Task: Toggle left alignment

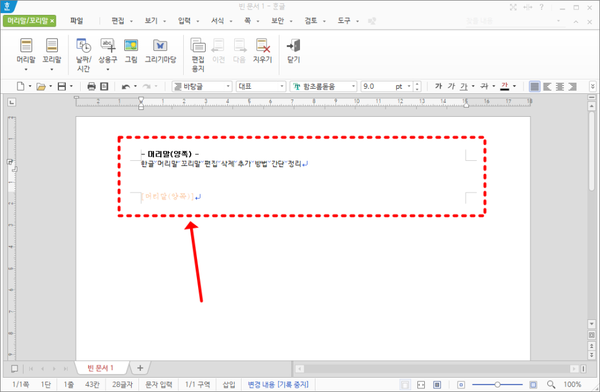Action: coord(547,87)
